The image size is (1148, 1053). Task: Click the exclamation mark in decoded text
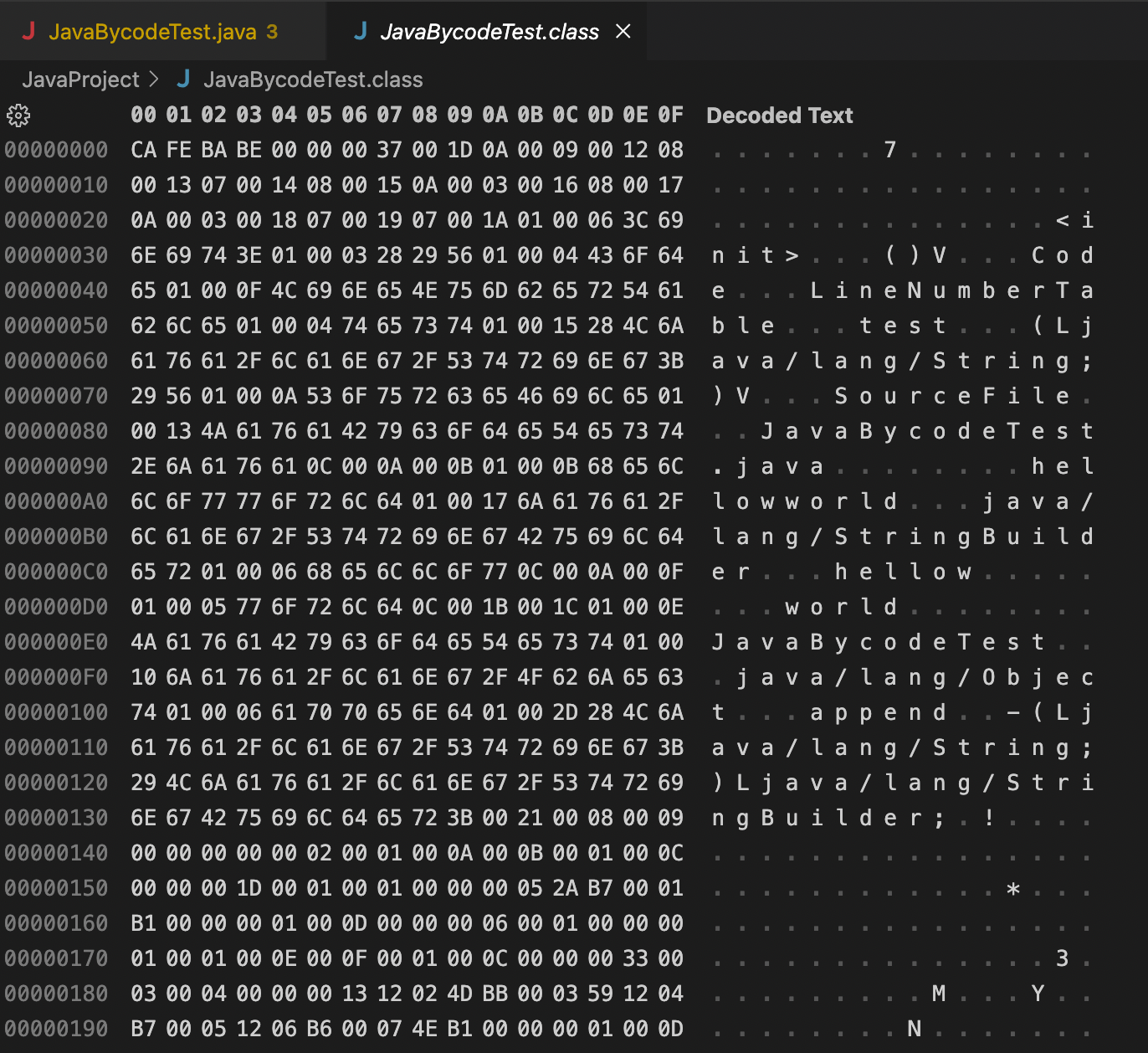tap(989, 818)
